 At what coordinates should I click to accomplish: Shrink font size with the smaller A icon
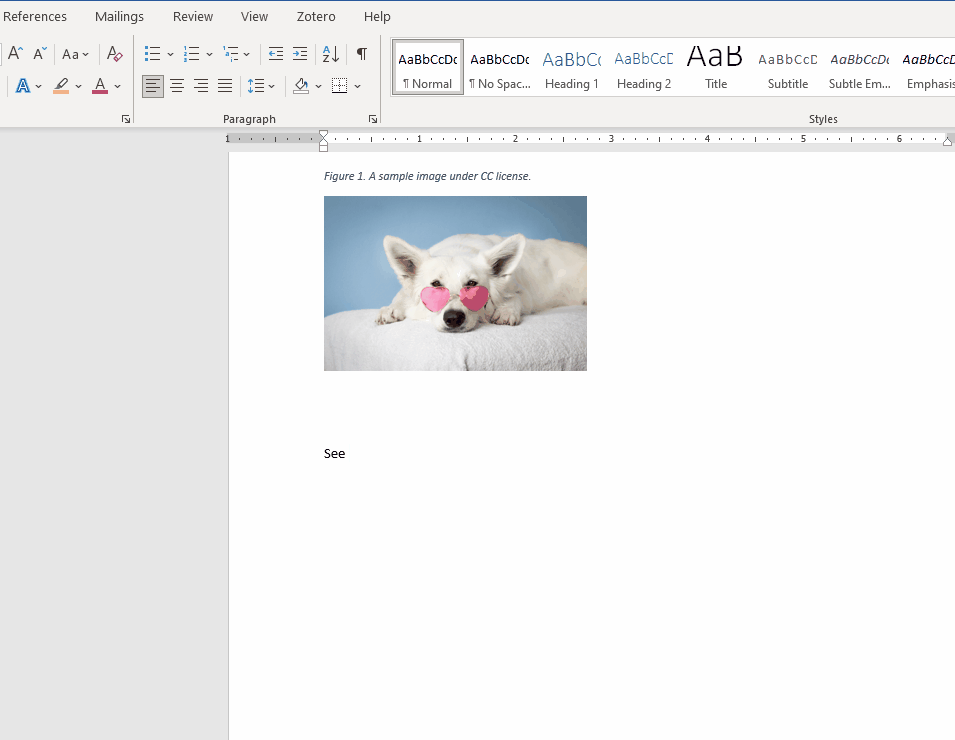tap(40, 54)
